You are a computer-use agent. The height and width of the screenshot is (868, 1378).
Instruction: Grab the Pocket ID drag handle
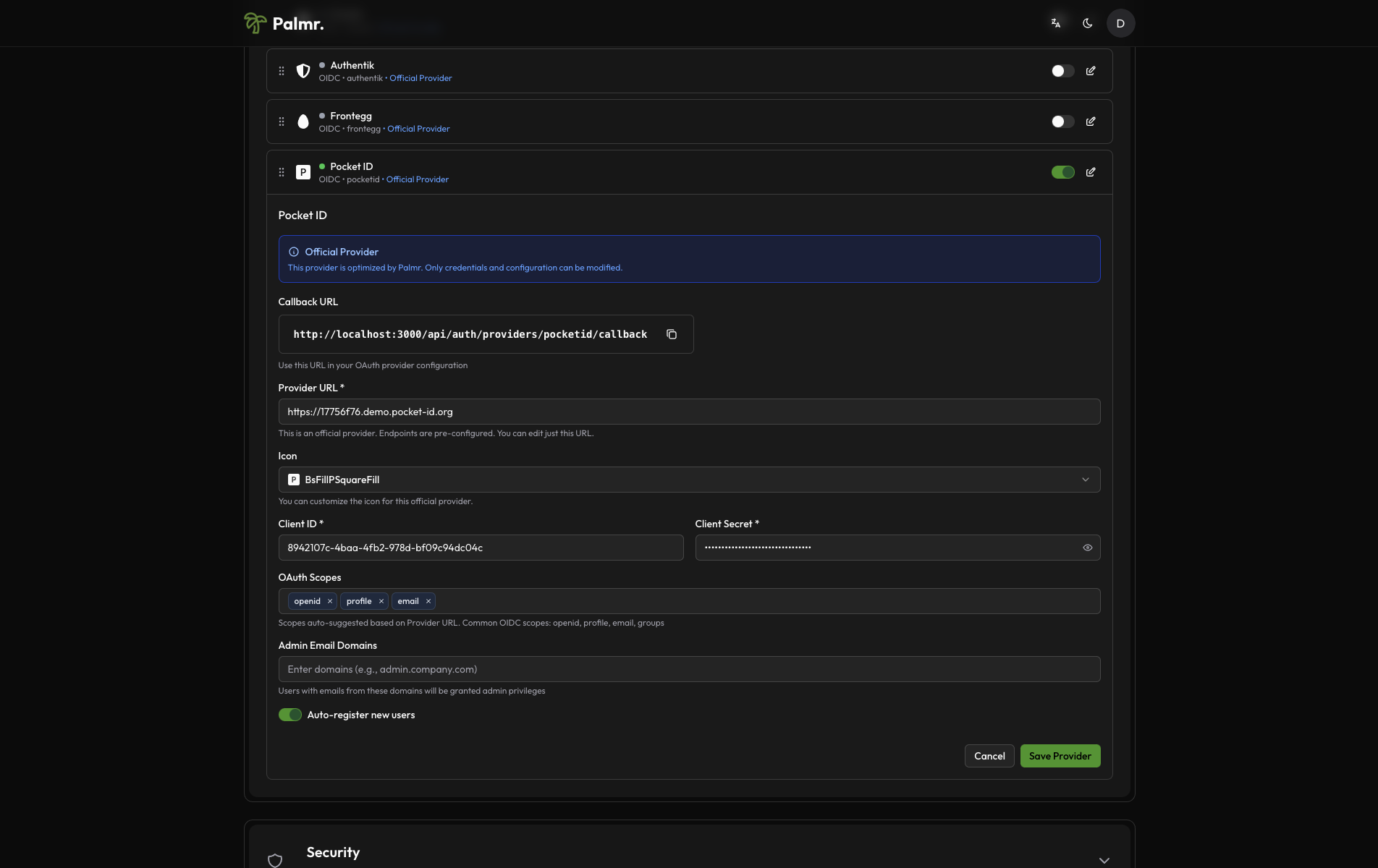tap(282, 172)
